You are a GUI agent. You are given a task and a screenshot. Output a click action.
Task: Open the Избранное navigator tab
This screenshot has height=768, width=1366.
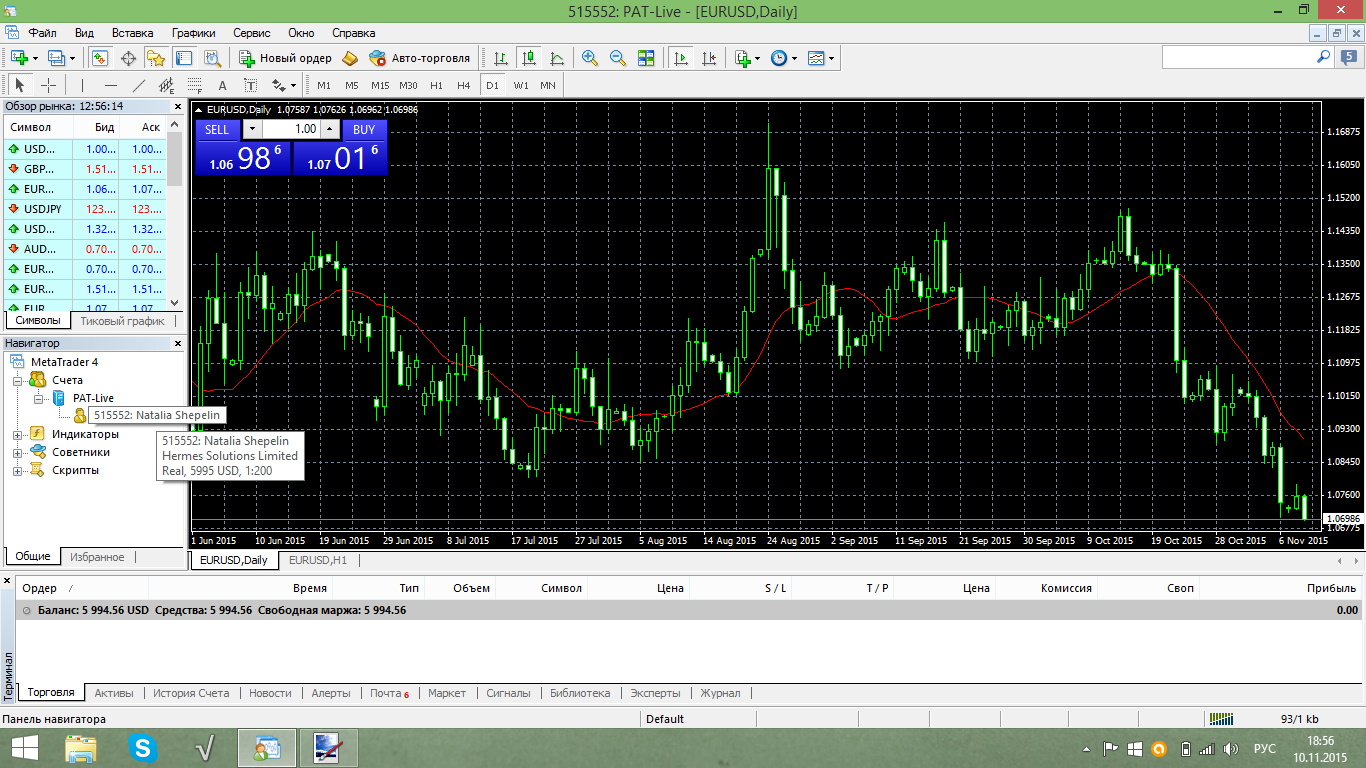tap(97, 557)
